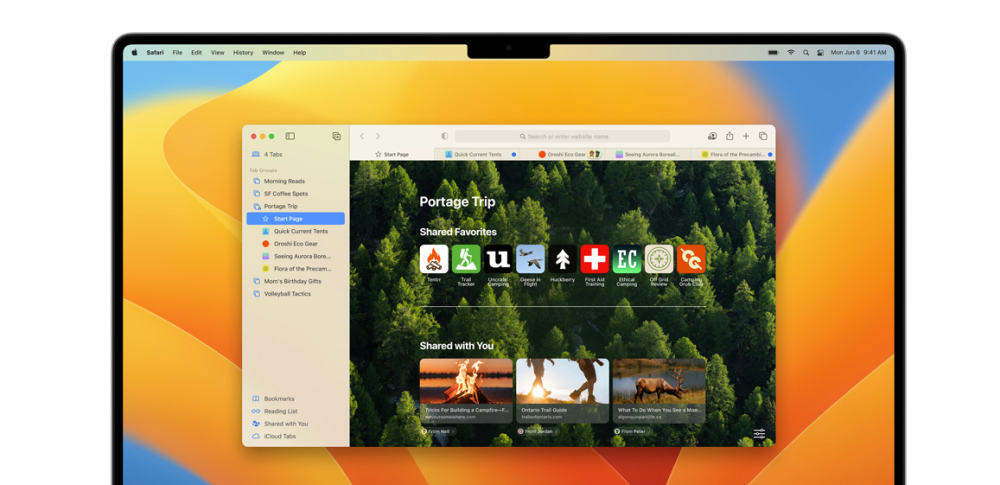1000x485 pixels.
Task: Open Reading List in the sidebar
Action: click(x=295, y=411)
